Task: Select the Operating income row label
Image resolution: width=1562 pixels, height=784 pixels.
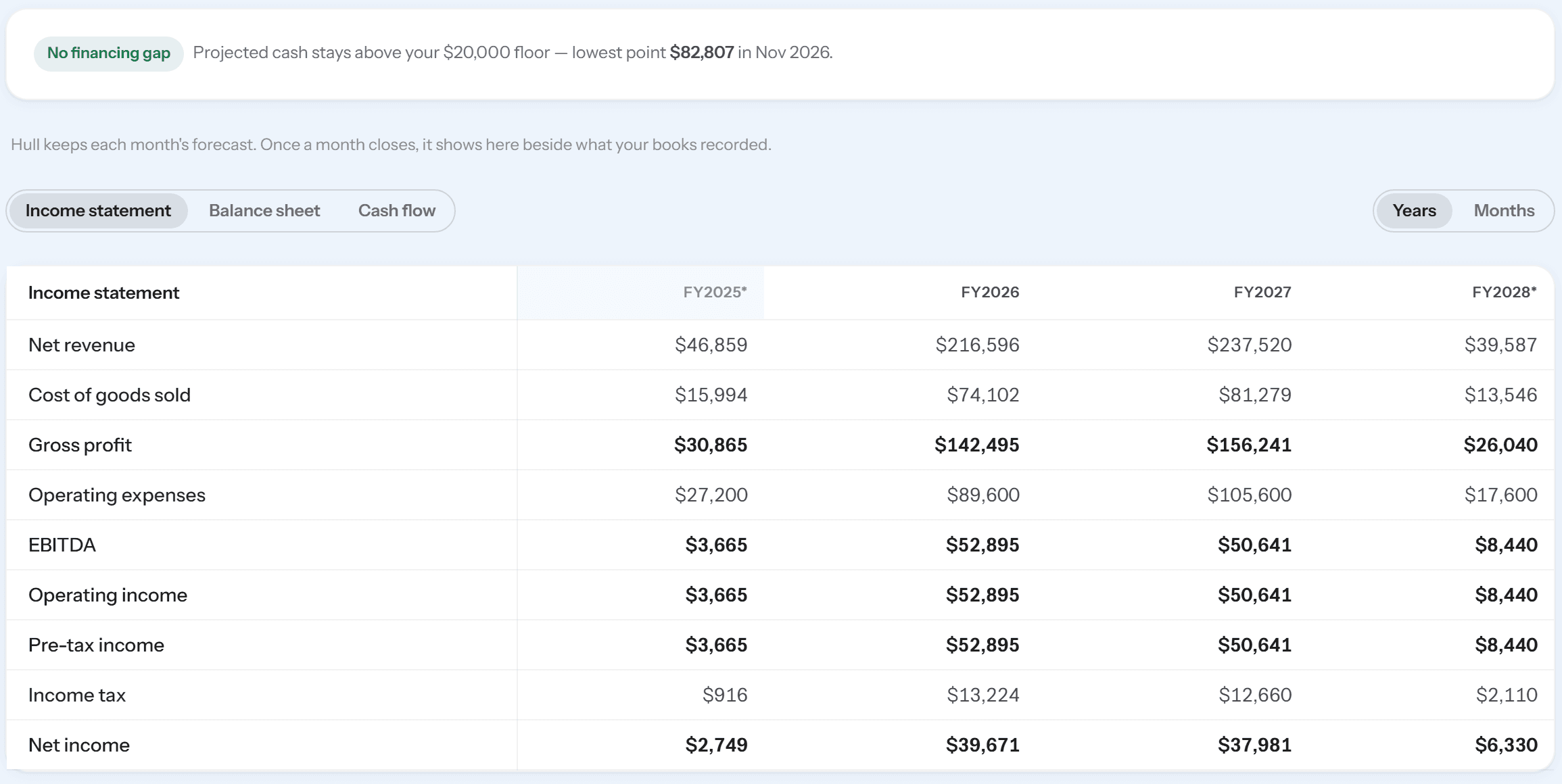Action: pos(108,595)
